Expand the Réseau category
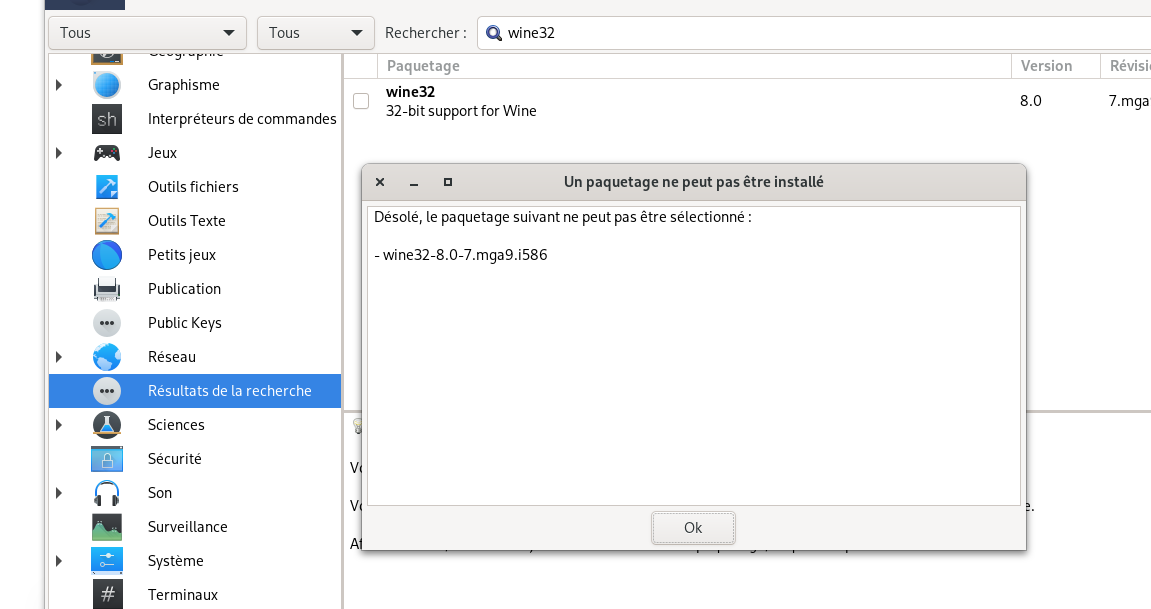The height and width of the screenshot is (609, 1151). click(x=59, y=357)
